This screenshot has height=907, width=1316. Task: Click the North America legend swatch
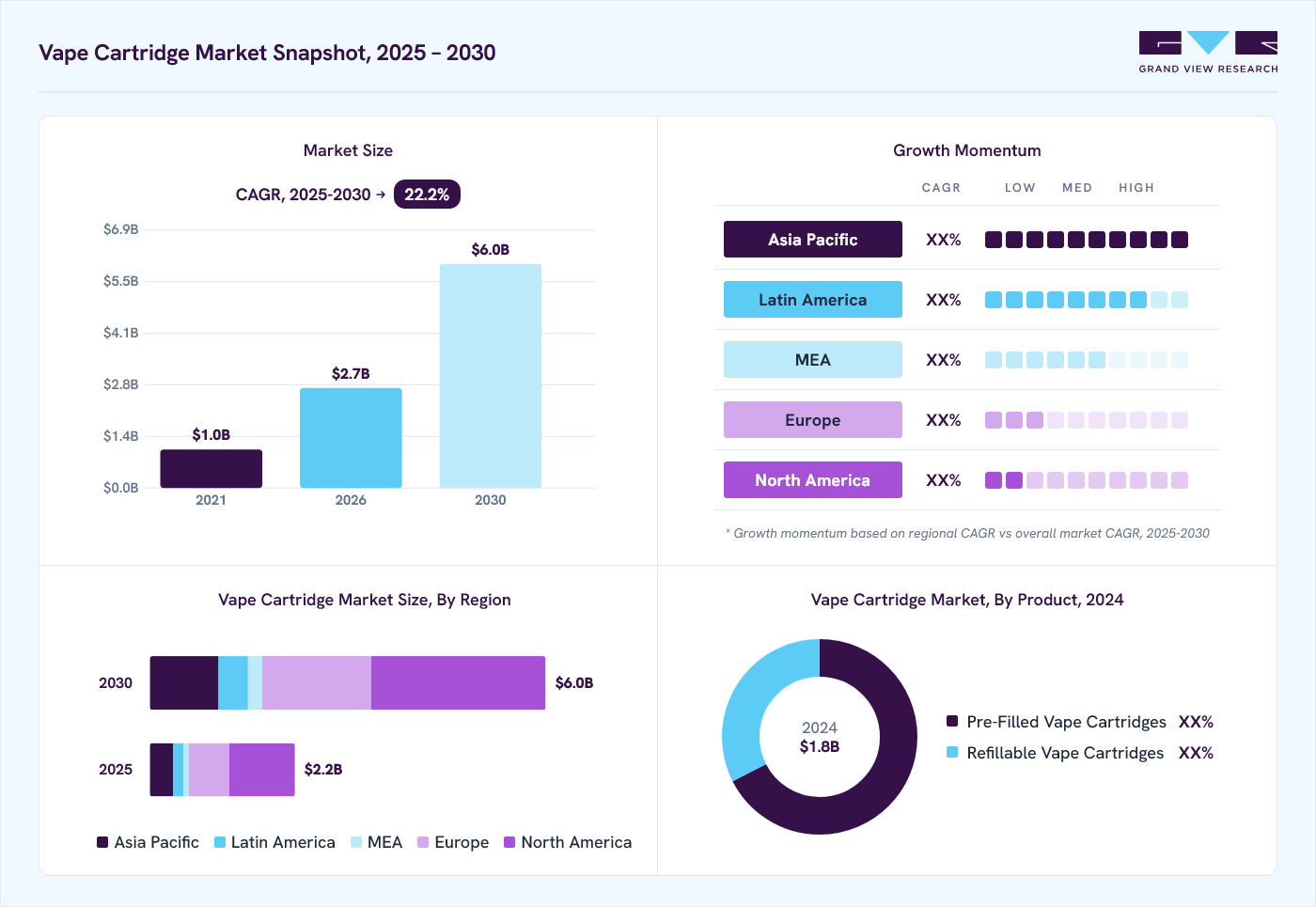509,842
